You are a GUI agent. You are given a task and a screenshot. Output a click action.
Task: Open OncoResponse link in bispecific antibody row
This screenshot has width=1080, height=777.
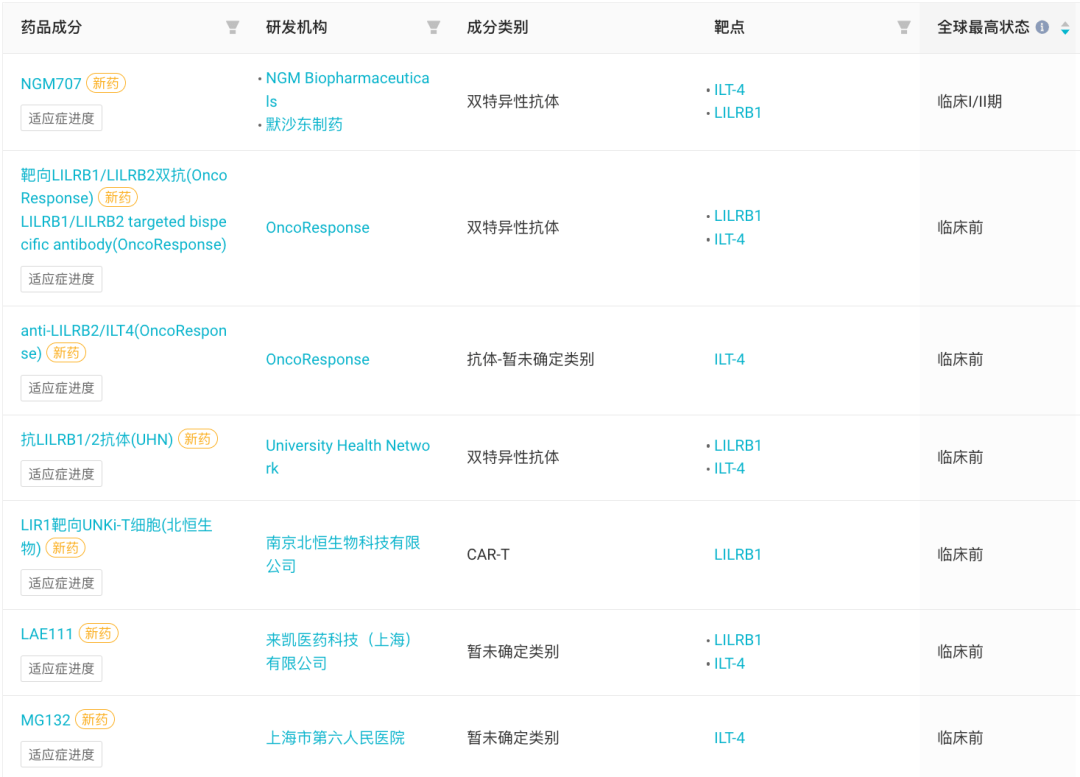[317, 228]
